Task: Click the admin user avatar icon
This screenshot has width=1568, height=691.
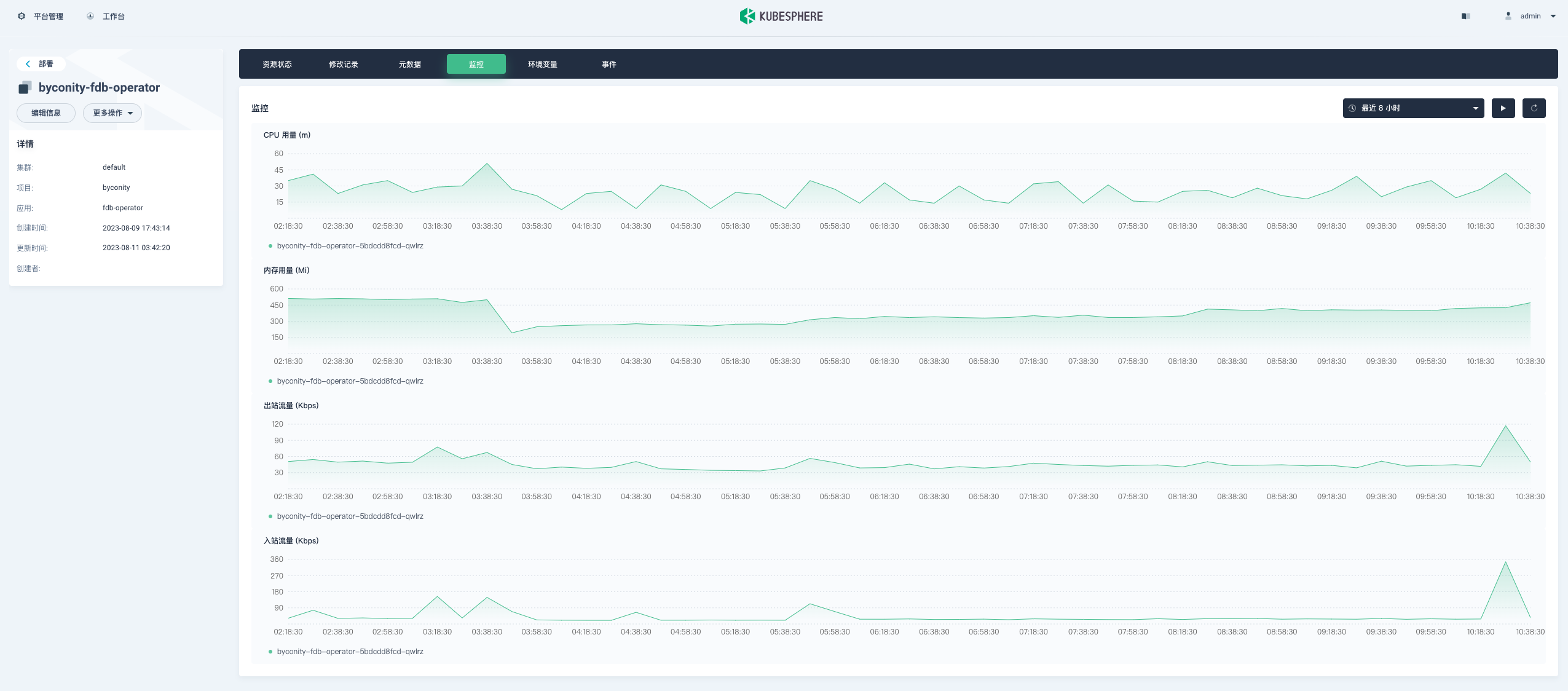Action: pos(1508,16)
